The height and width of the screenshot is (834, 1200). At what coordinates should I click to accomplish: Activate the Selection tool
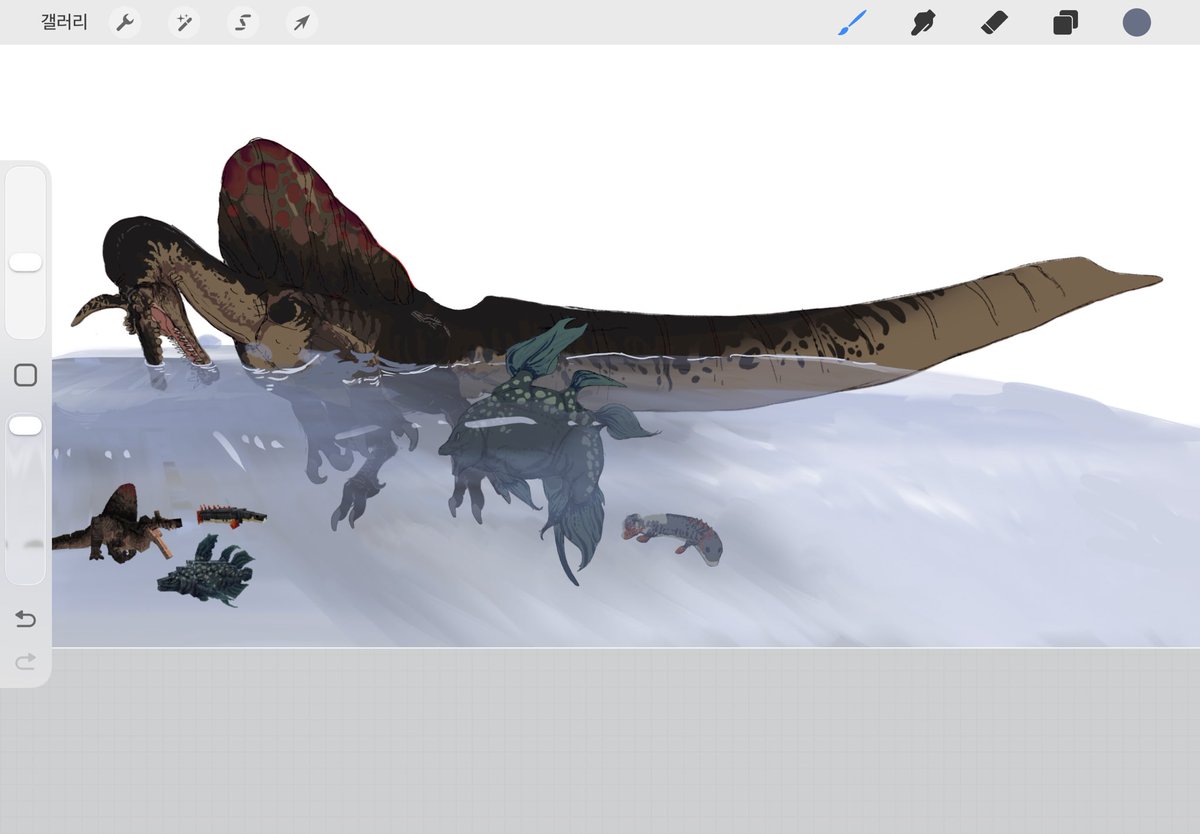[x=242, y=22]
